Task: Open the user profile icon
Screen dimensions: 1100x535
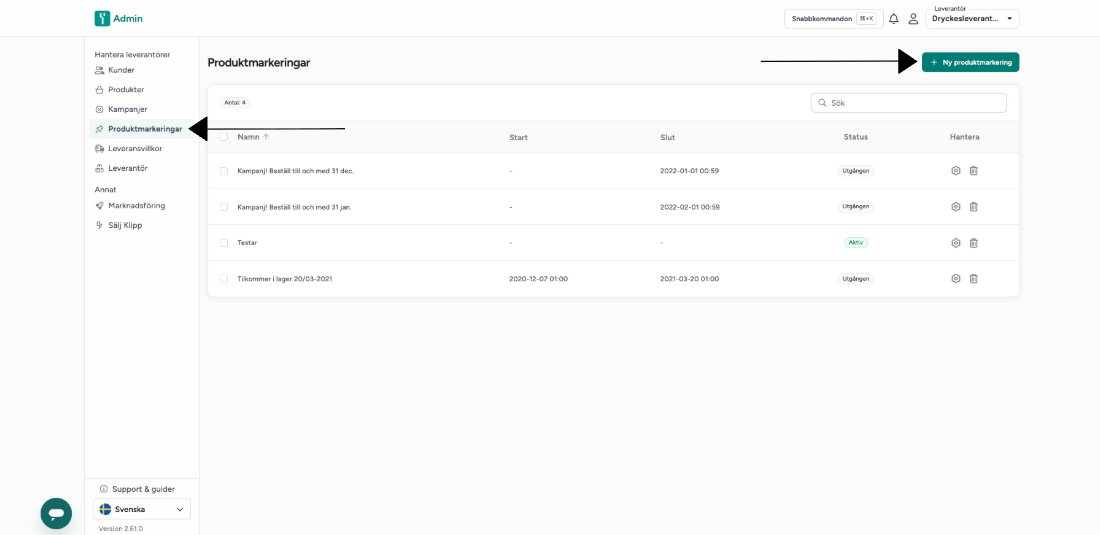Action: (x=913, y=19)
